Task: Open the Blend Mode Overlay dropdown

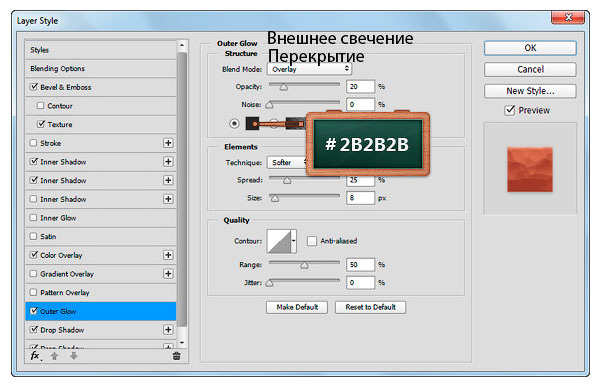Action: pos(309,69)
